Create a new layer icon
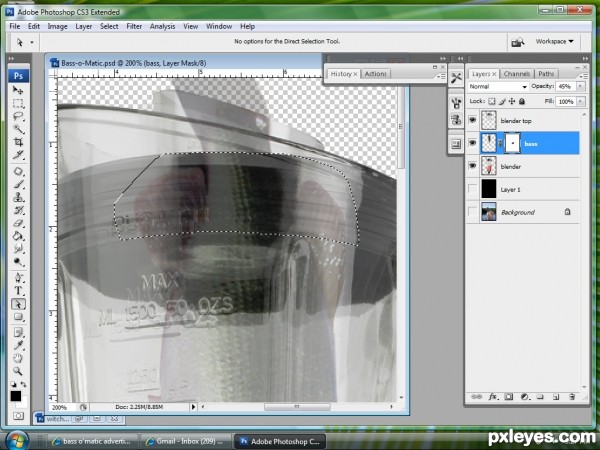 [556, 397]
